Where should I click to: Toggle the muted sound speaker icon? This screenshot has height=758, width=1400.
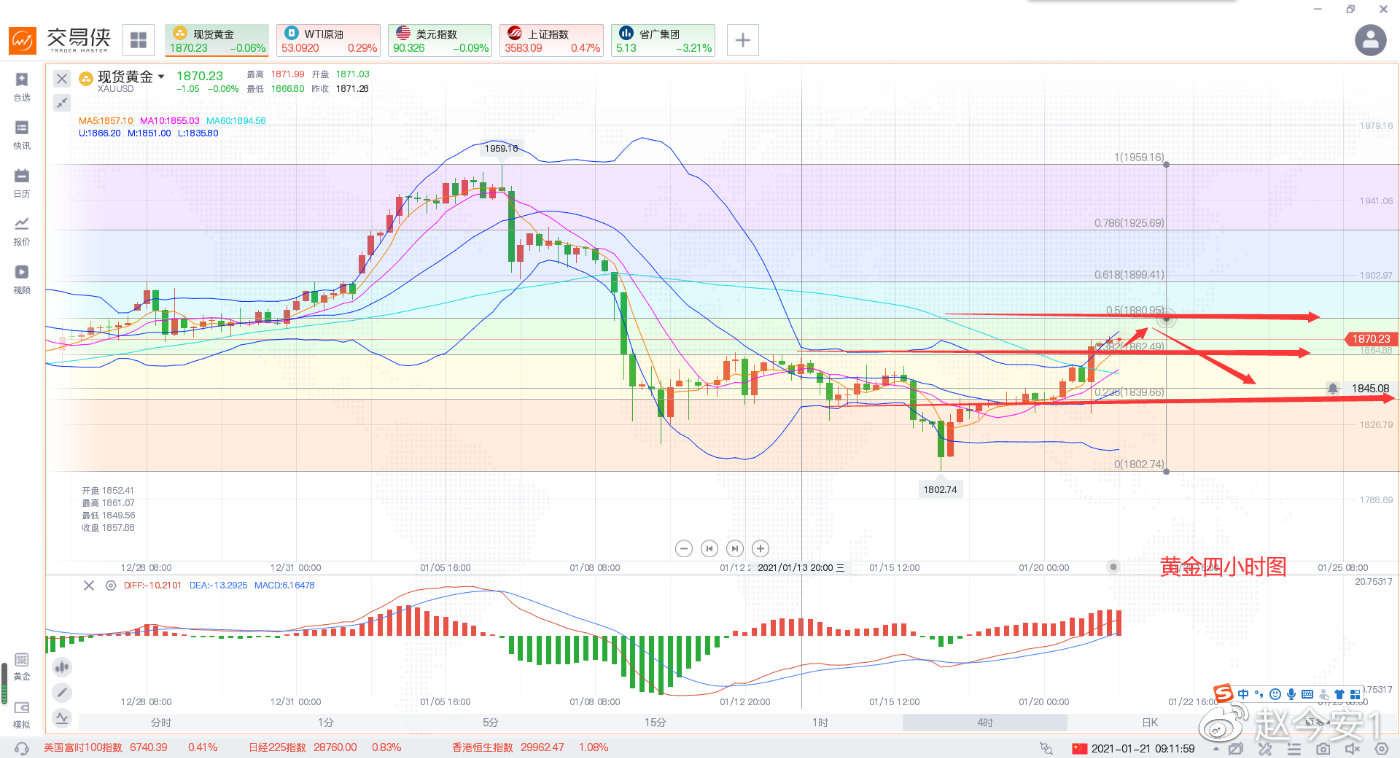pyautogui.click(x=1353, y=748)
